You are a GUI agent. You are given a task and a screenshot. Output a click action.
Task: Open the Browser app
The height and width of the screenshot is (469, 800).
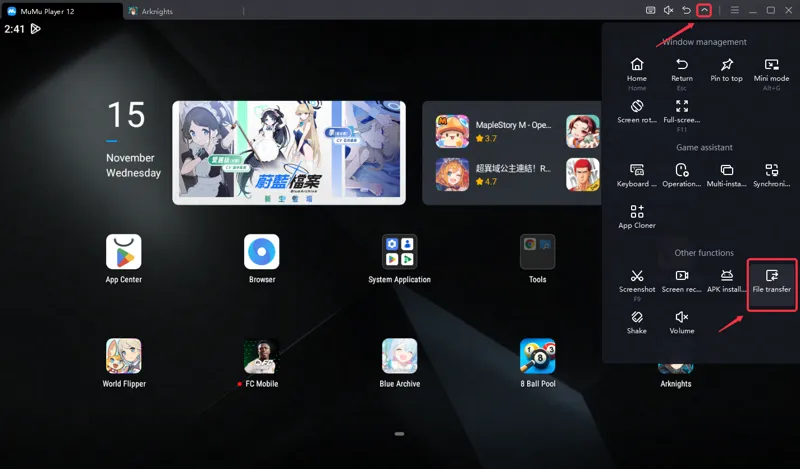click(262, 252)
